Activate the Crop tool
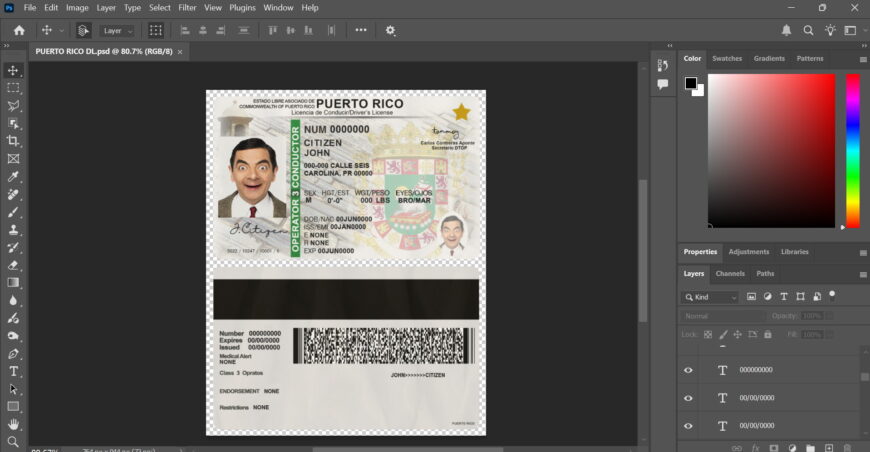Image resolution: width=870 pixels, height=452 pixels. click(x=13, y=141)
